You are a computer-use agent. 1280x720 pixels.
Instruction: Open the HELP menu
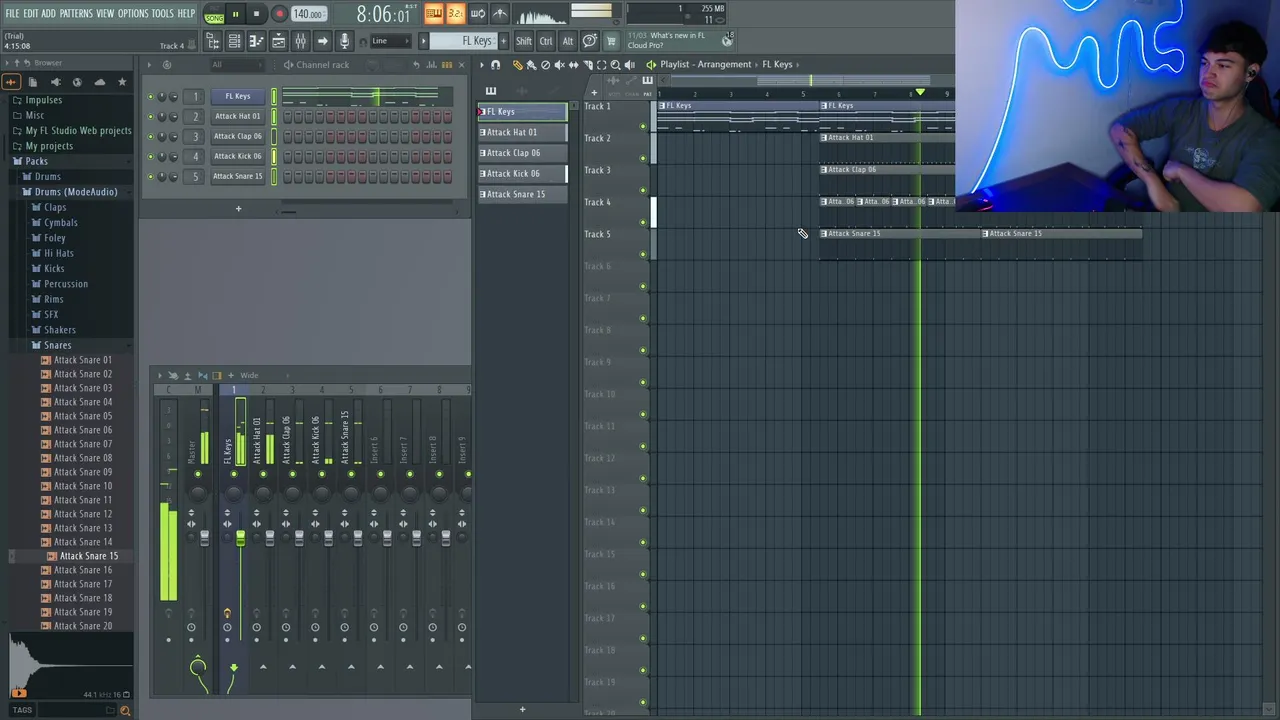[186, 13]
